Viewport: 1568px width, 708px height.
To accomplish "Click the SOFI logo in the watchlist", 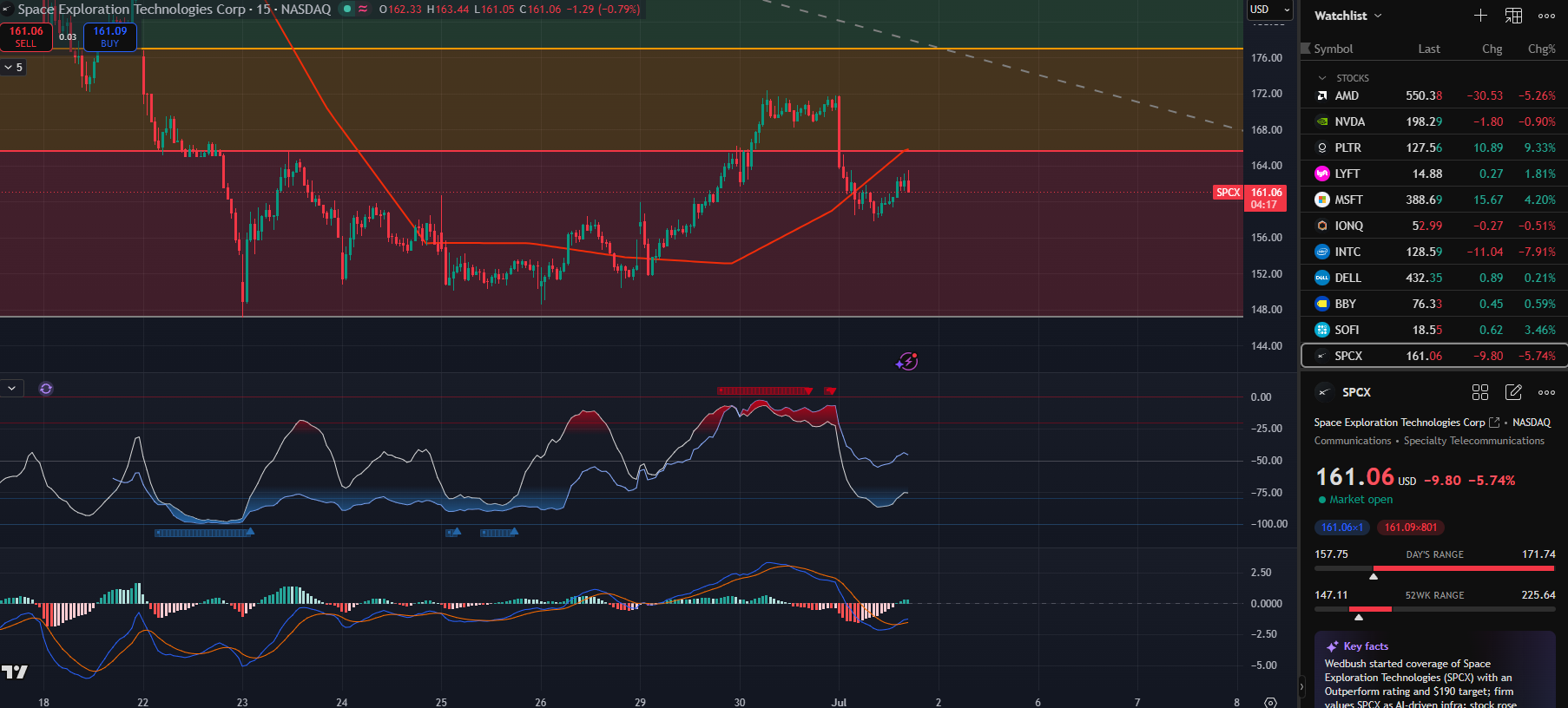I will [1322, 330].
